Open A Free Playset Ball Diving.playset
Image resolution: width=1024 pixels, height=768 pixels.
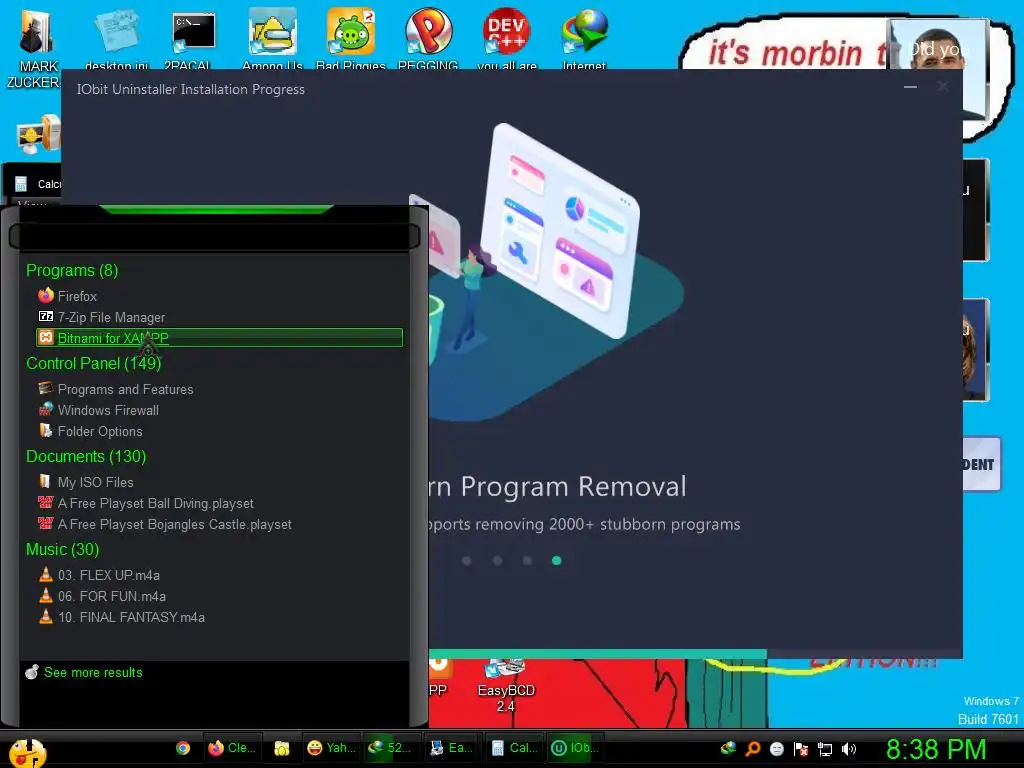[x=146, y=503]
